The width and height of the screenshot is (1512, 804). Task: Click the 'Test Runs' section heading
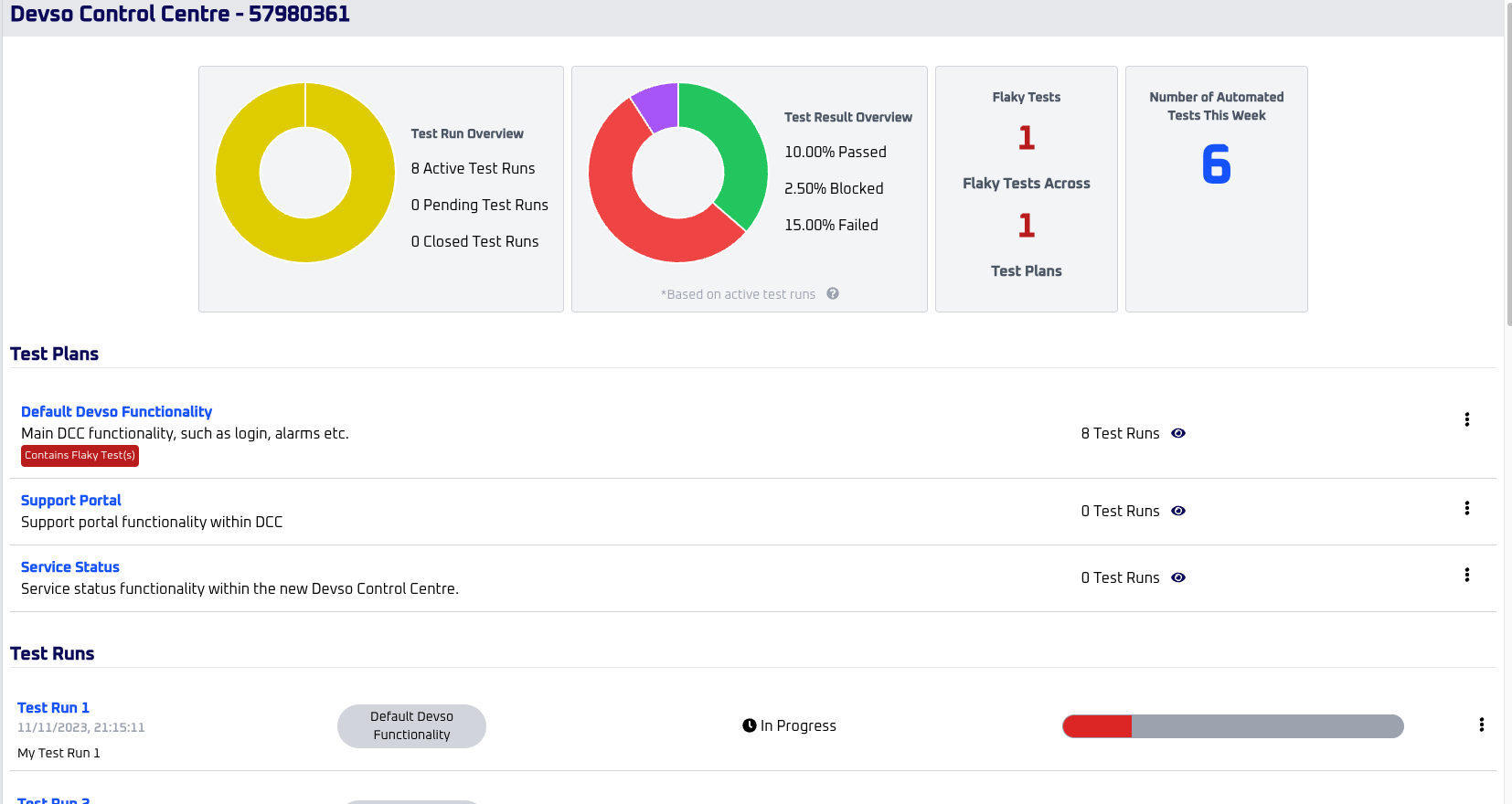pyautogui.click(x=52, y=653)
